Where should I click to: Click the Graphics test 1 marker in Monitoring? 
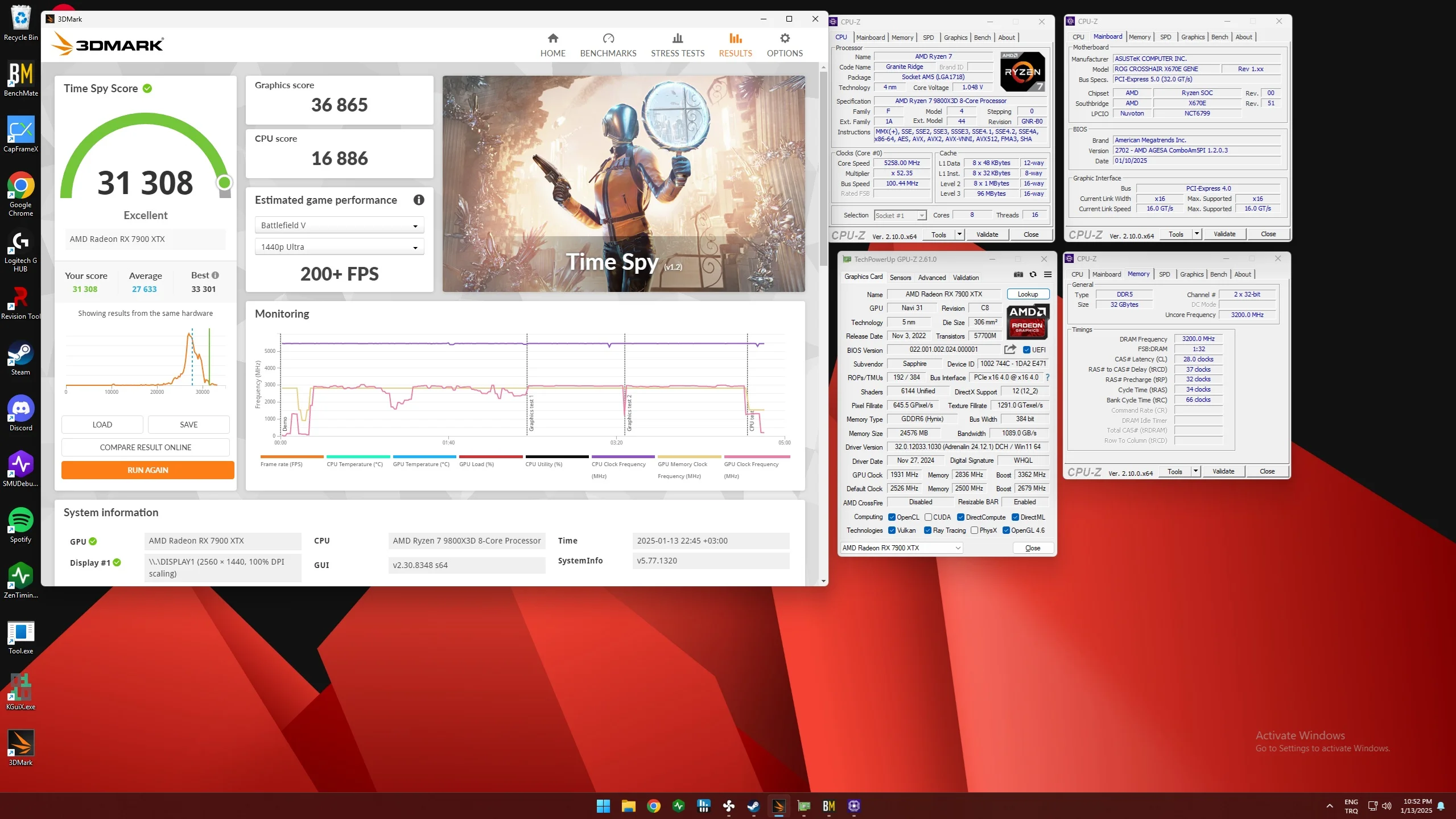[x=531, y=414]
